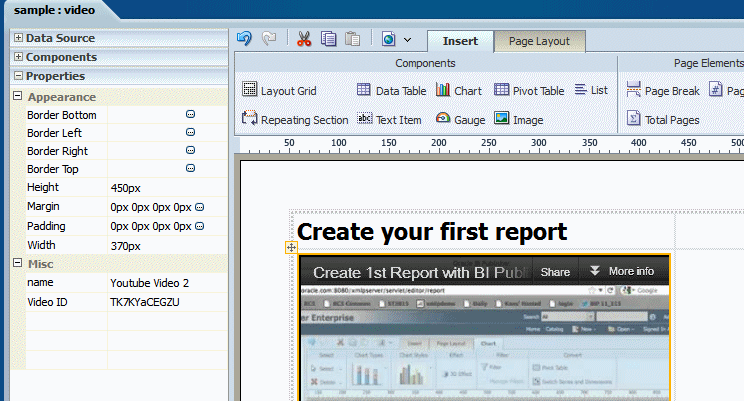Switch to the Page Layout tab
The image size is (744, 401).
539,41
